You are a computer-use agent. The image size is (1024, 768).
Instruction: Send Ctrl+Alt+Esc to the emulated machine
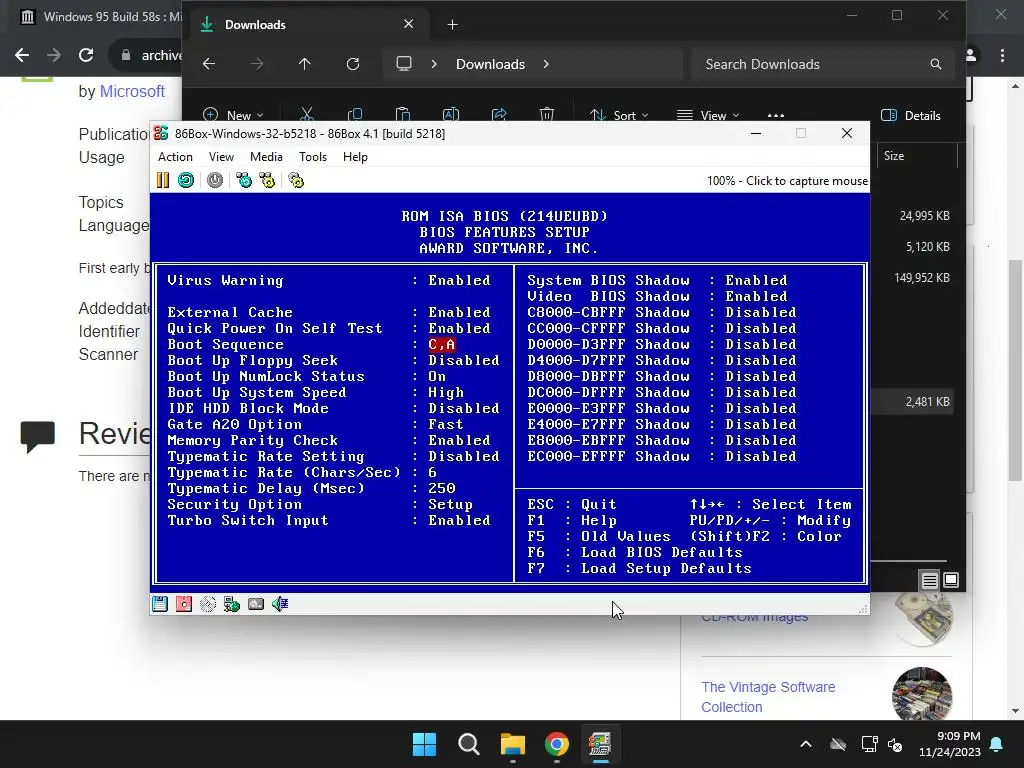[267, 180]
